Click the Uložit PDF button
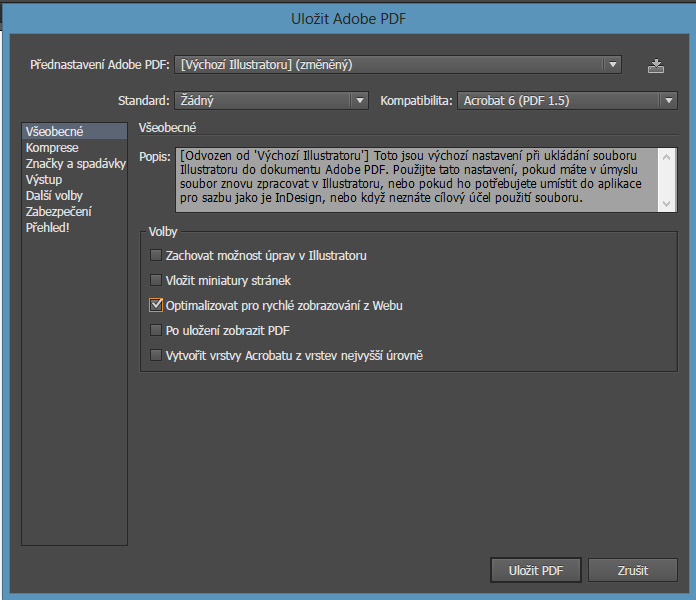Image resolution: width=696 pixels, height=600 pixels. click(x=536, y=570)
